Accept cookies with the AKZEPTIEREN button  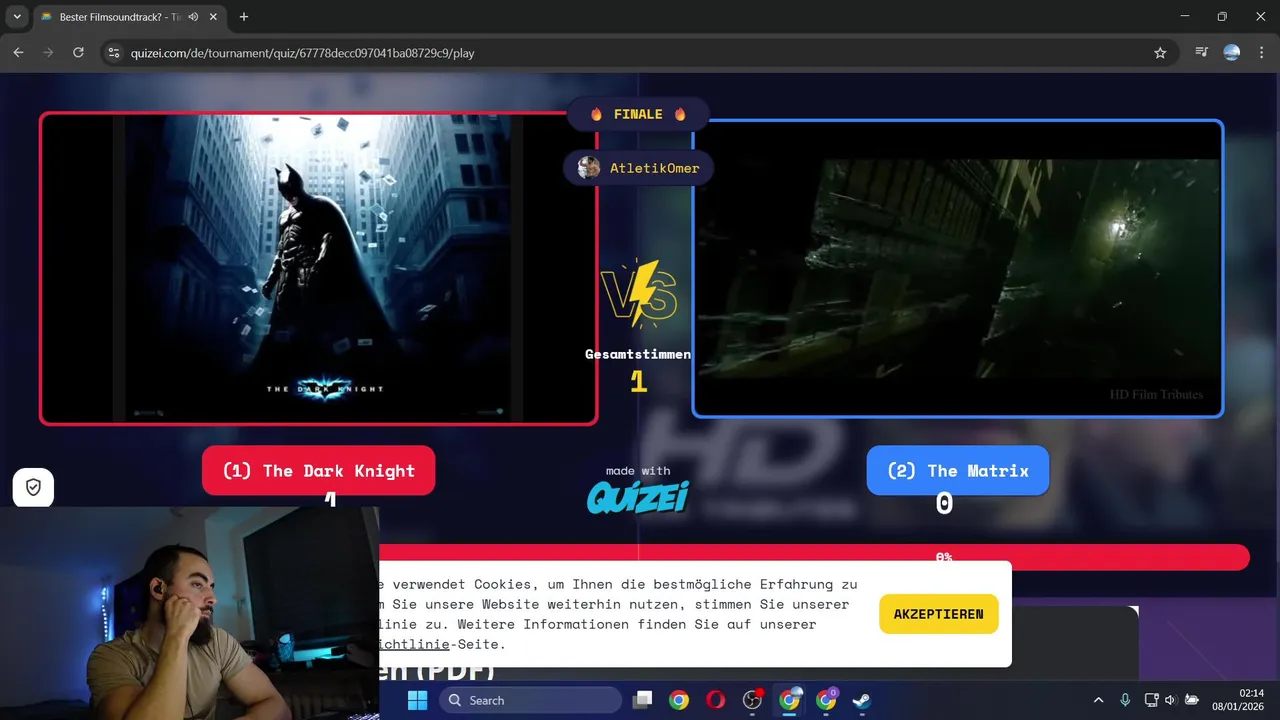tap(939, 614)
